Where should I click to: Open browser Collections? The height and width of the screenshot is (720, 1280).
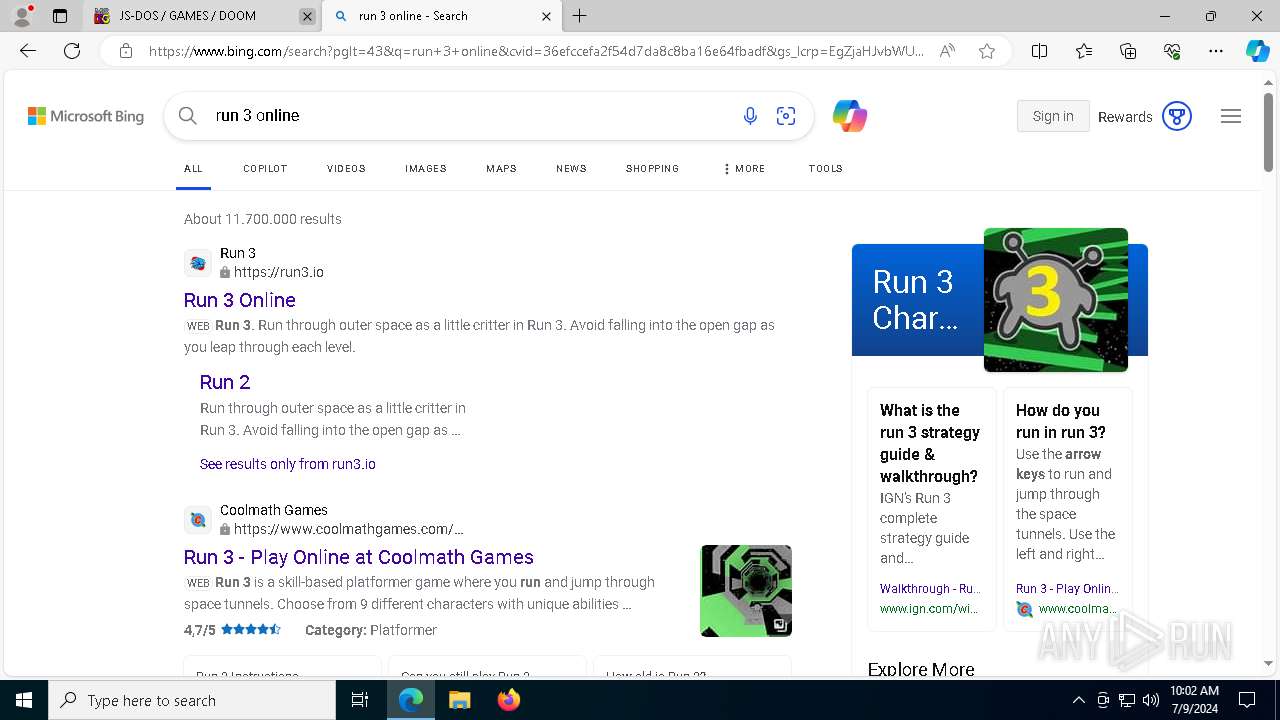point(1128,51)
